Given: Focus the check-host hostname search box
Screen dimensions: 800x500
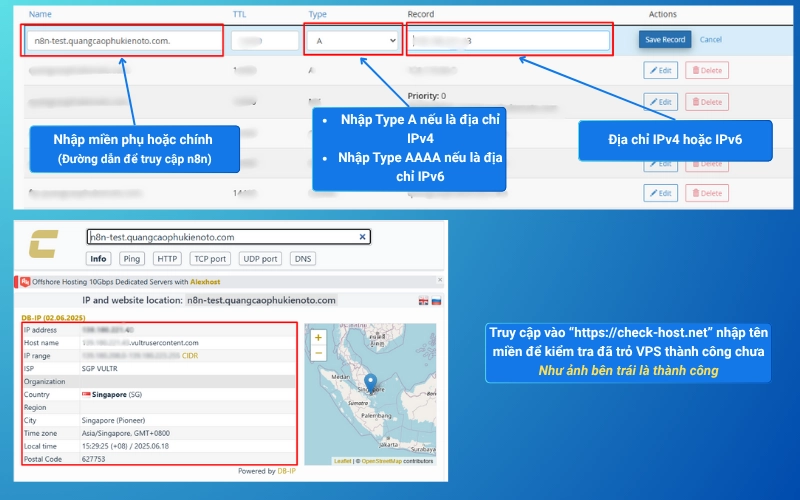Looking at the screenshot, I should pyautogui.click(x=229, y=237).
